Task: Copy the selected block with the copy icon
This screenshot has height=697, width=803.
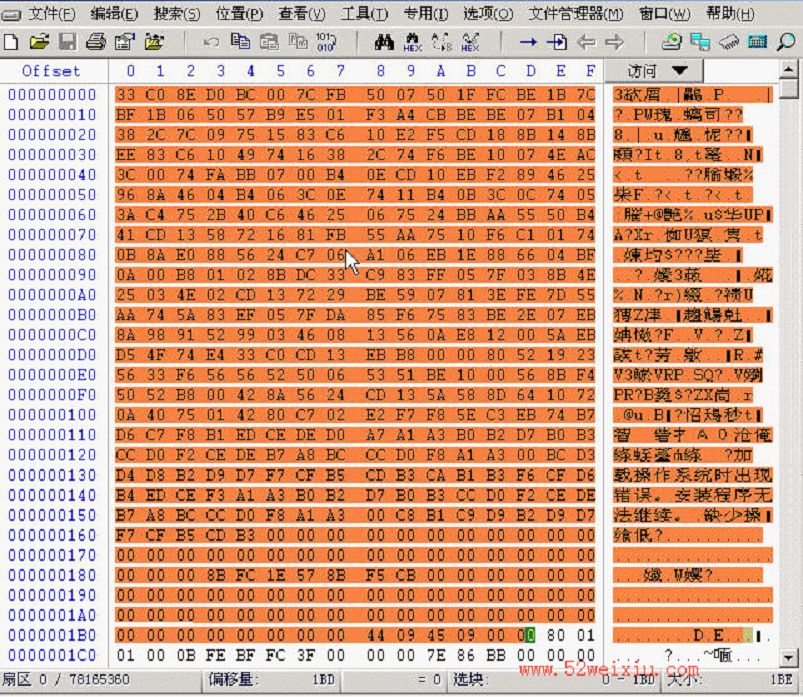Action: point(240,41)
